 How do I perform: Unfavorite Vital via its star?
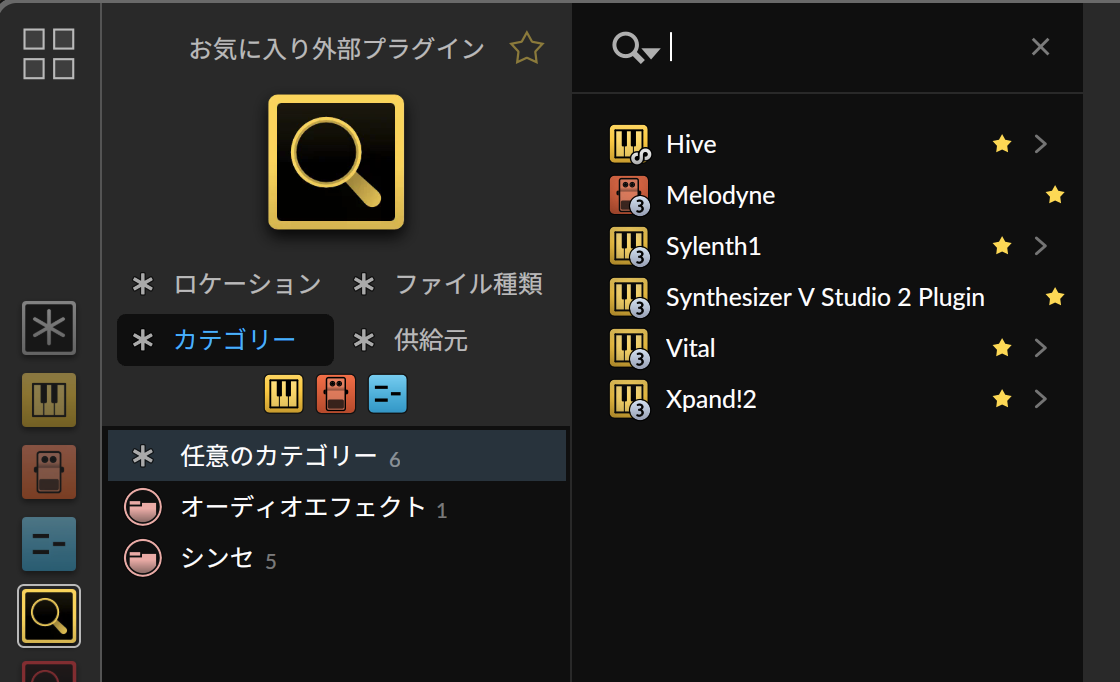(x=1002, y=348)
